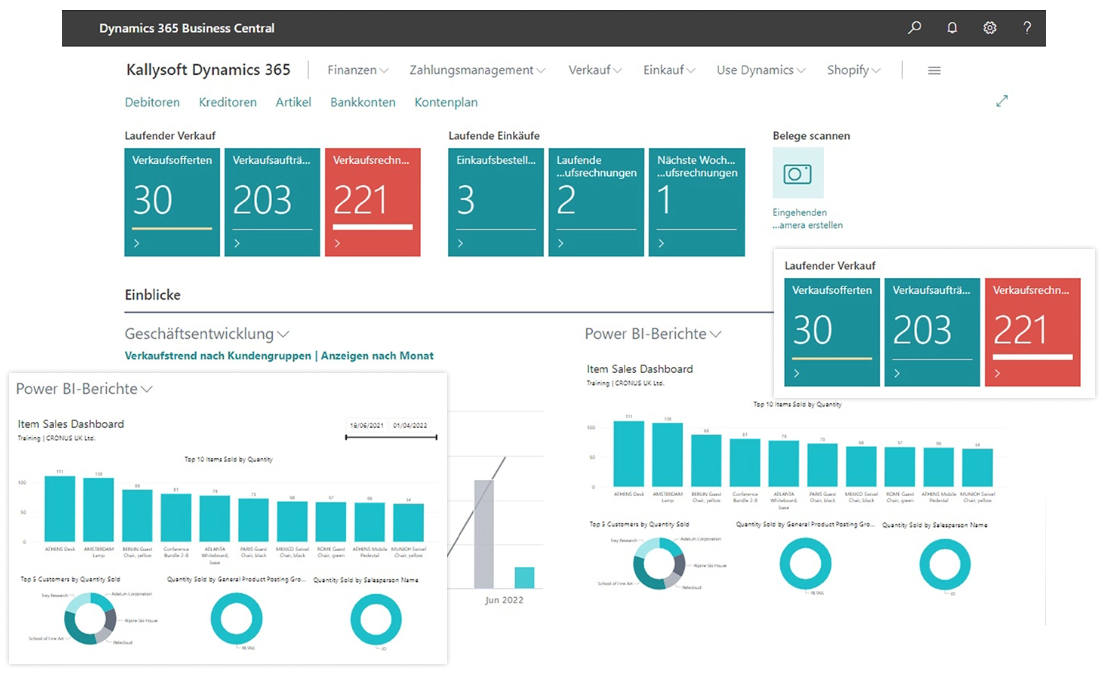This screenshot has height=680, width=1110.
Task: Open the help question mark
Action: tap(1027, 28)
